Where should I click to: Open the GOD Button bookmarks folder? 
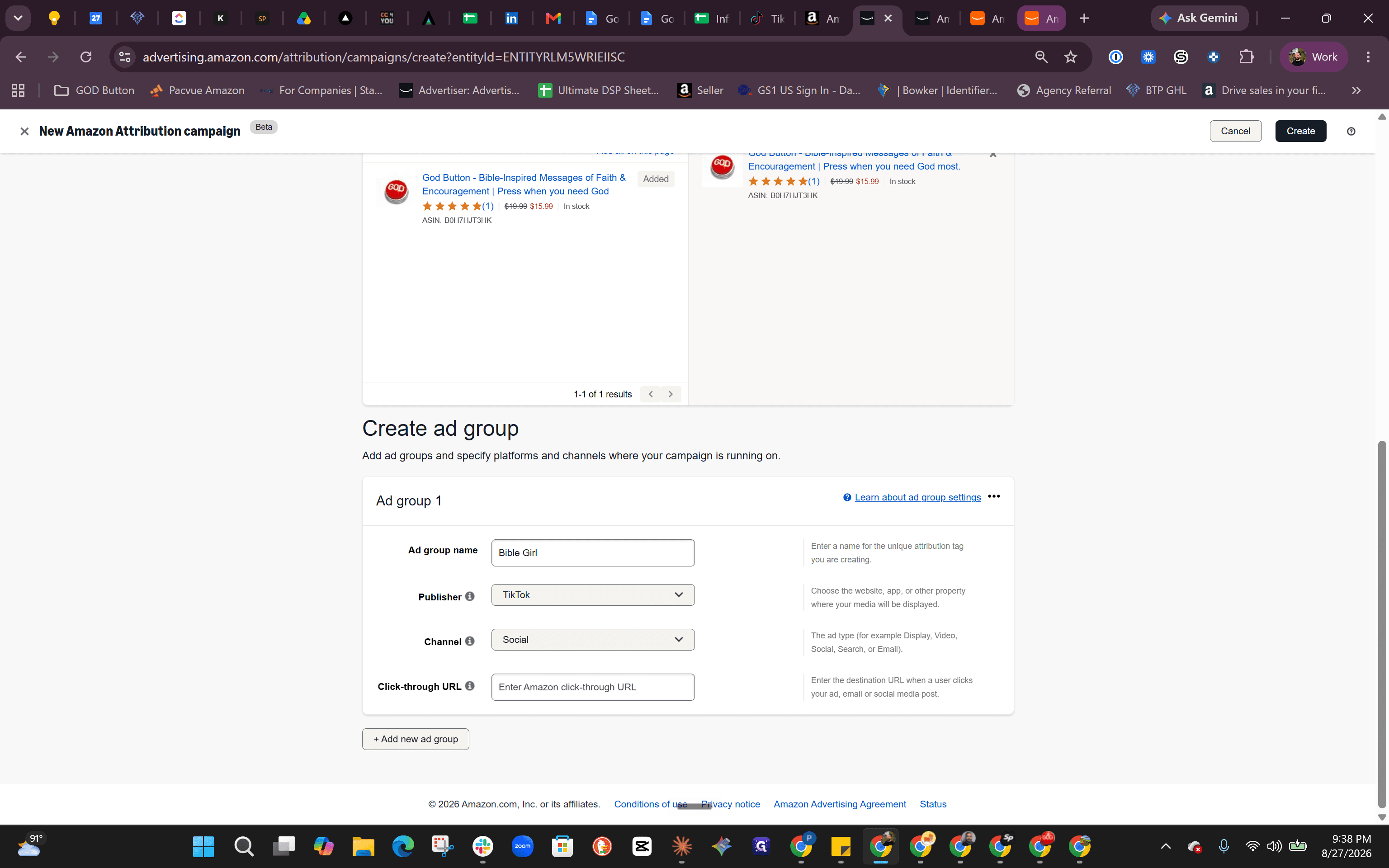pos(94,90)
